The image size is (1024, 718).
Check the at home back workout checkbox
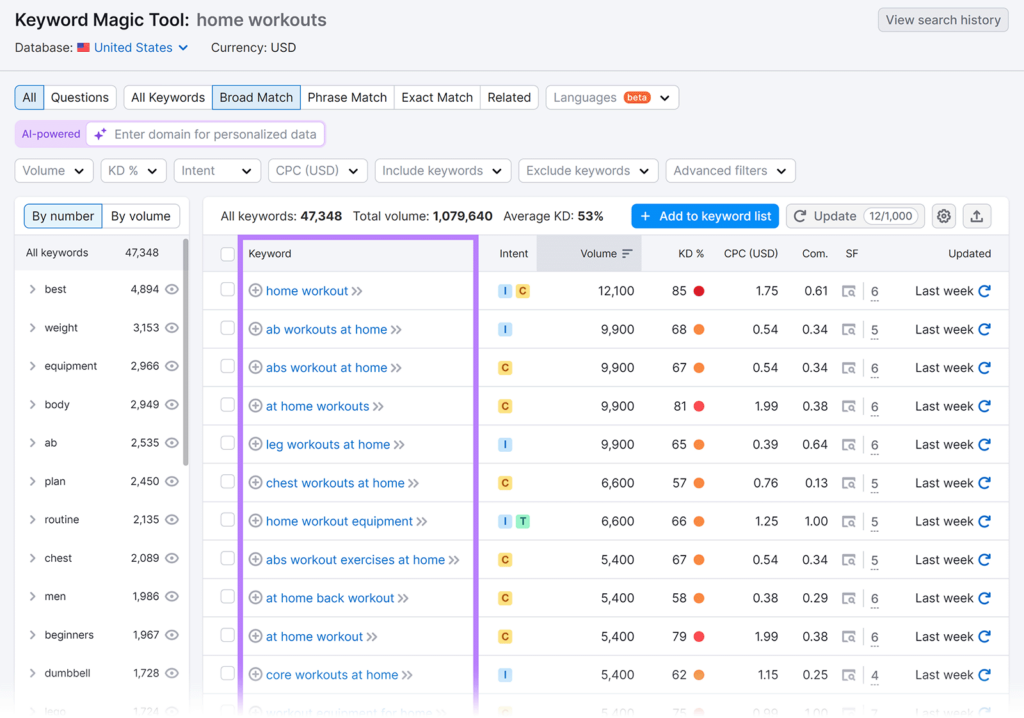[x=227, y=596]
